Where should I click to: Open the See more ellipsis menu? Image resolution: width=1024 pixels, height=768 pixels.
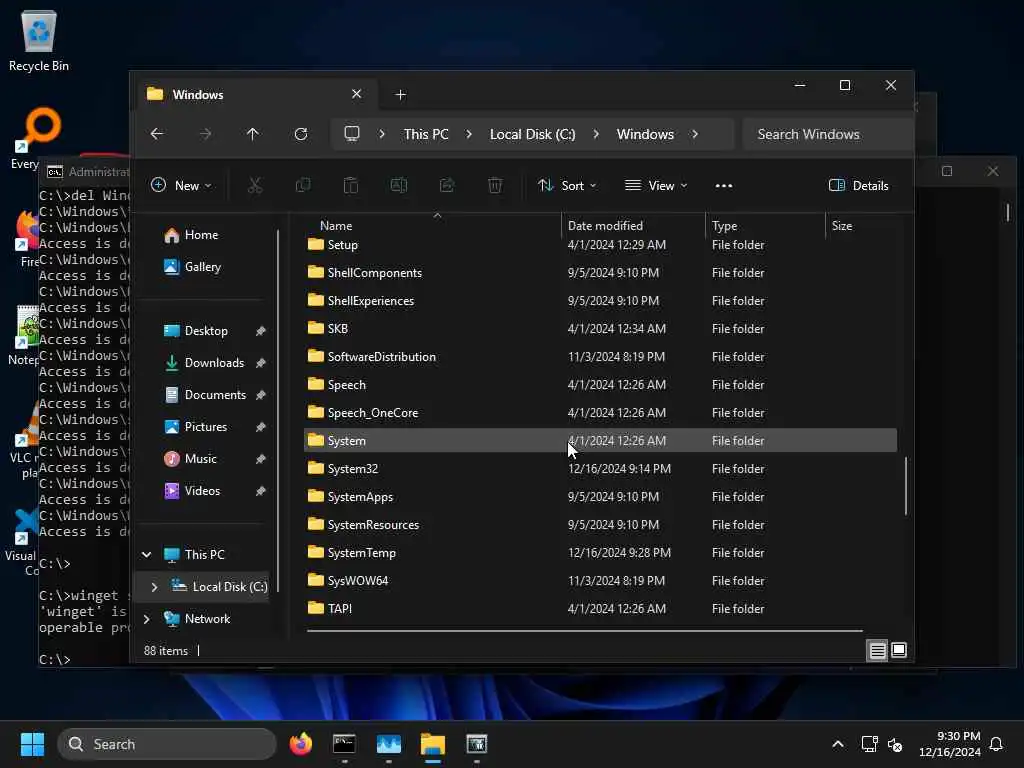[x=724, y=185]
